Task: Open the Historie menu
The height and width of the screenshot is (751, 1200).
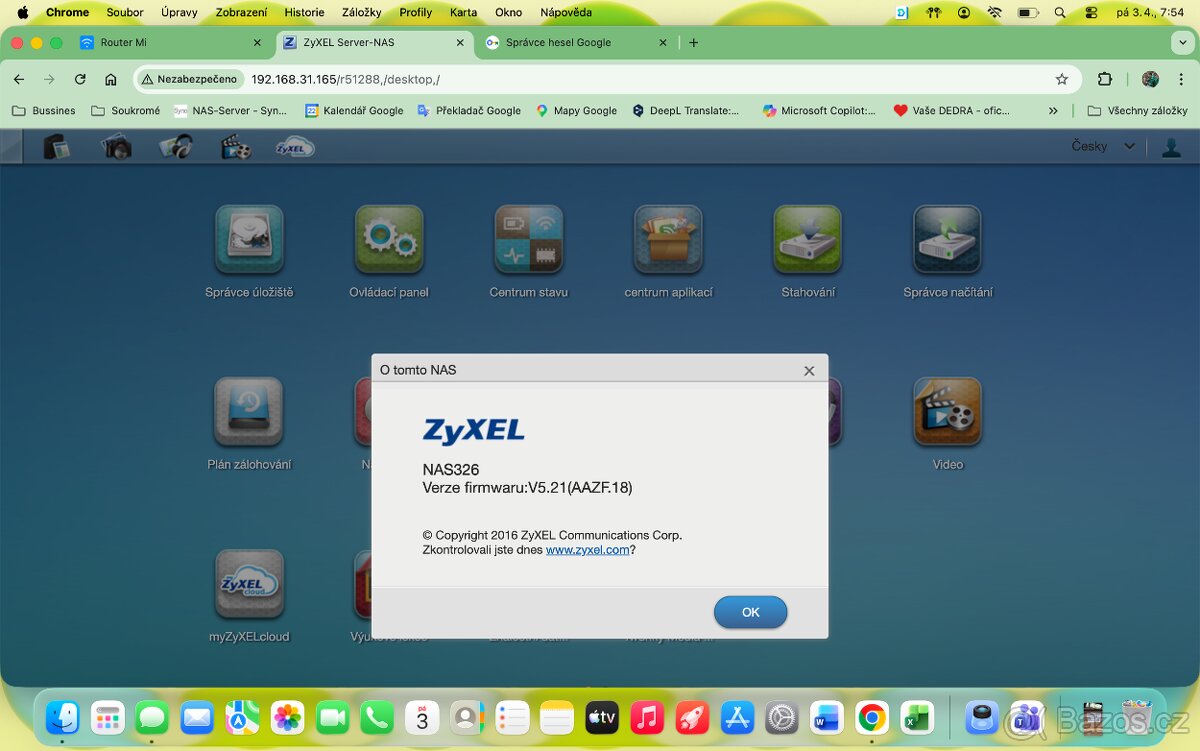Action: click(x=304, y=13)
